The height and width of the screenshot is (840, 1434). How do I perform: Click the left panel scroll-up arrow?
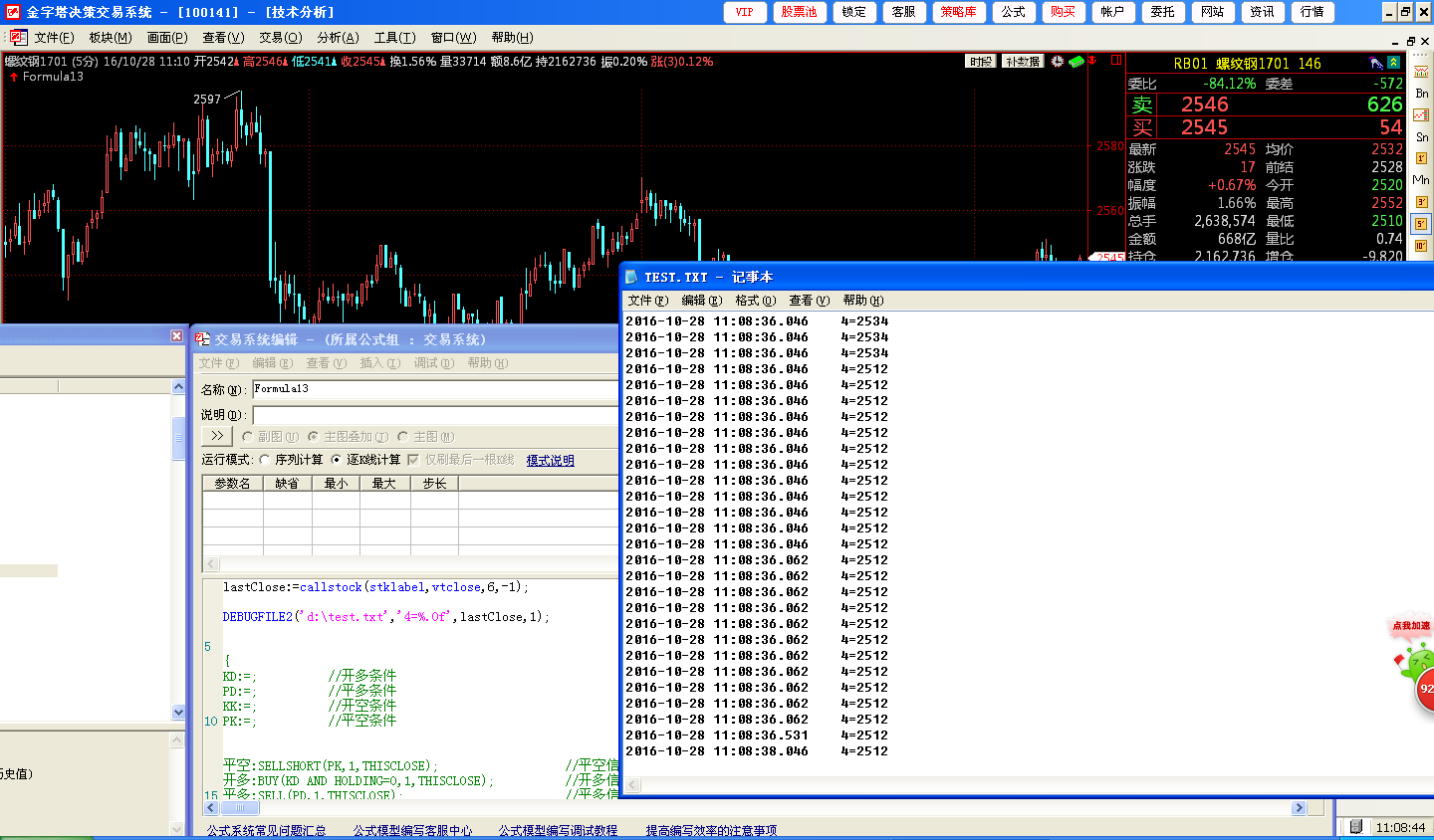pyautogui.click(x=178, y=386)
